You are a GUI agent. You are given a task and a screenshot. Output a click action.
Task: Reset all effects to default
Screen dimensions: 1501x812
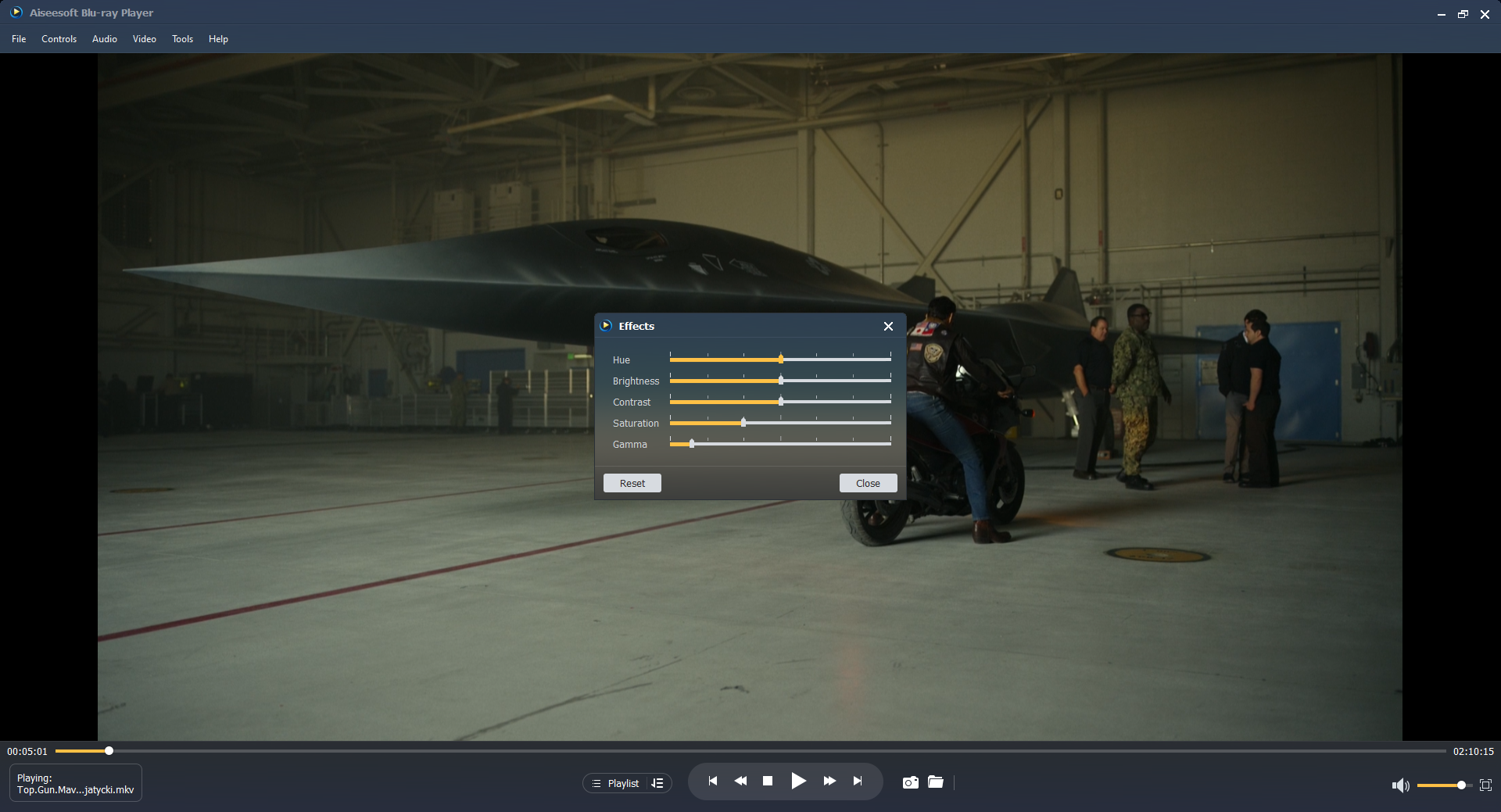pos(632,483)
